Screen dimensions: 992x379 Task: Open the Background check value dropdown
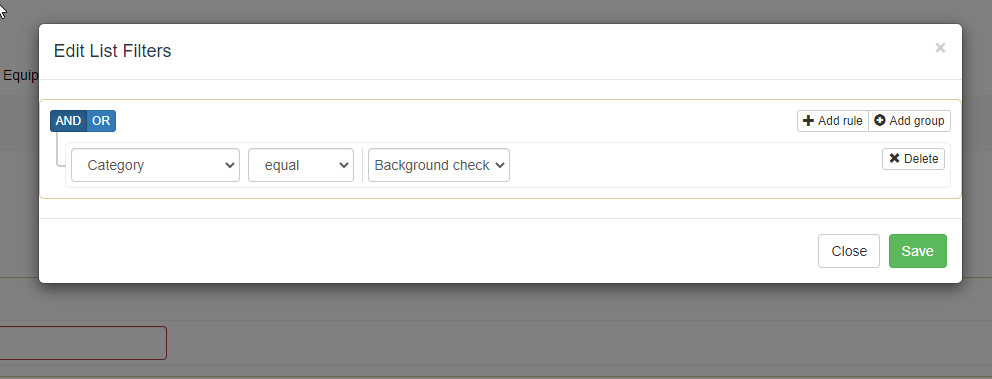pyautogui.click(x=439, y=165)
